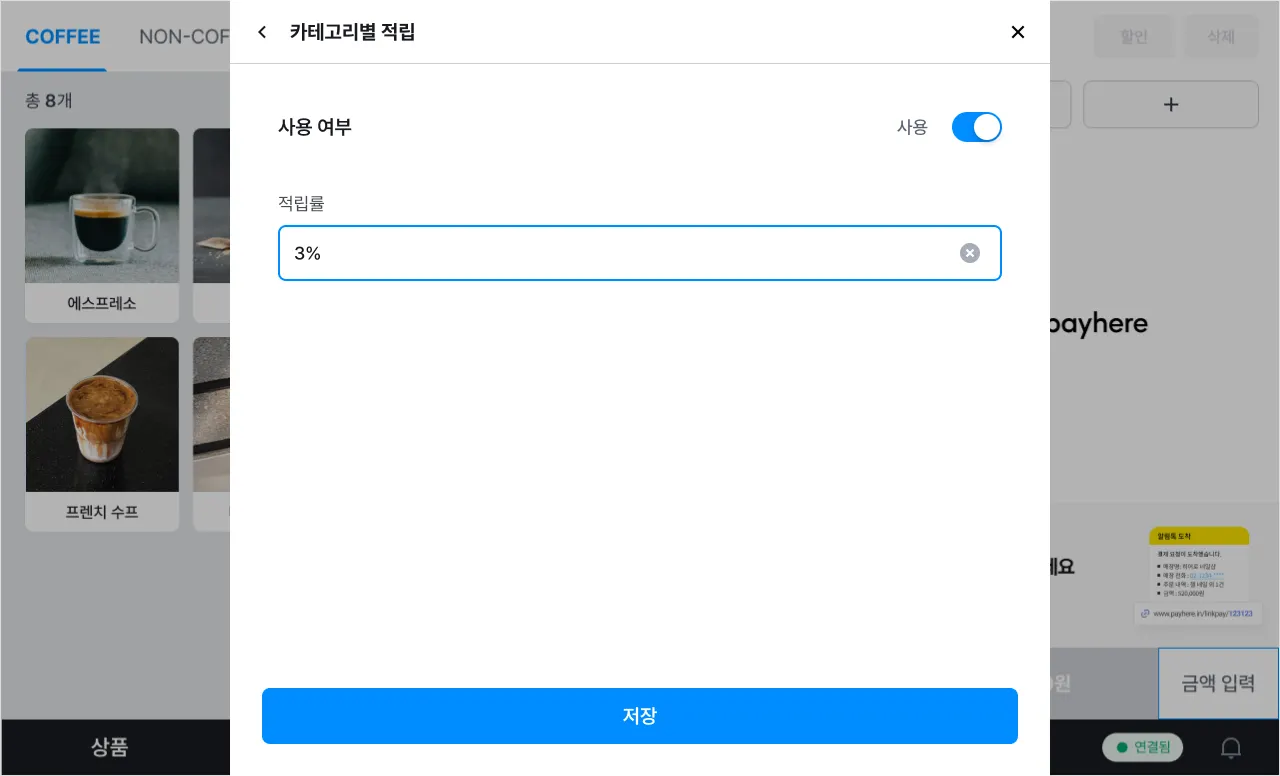Image resolution: width=1280 pixels, height=776 pixels.
Task: Select the 에스프레소 product thumbnail
Action: pos(102,205)
